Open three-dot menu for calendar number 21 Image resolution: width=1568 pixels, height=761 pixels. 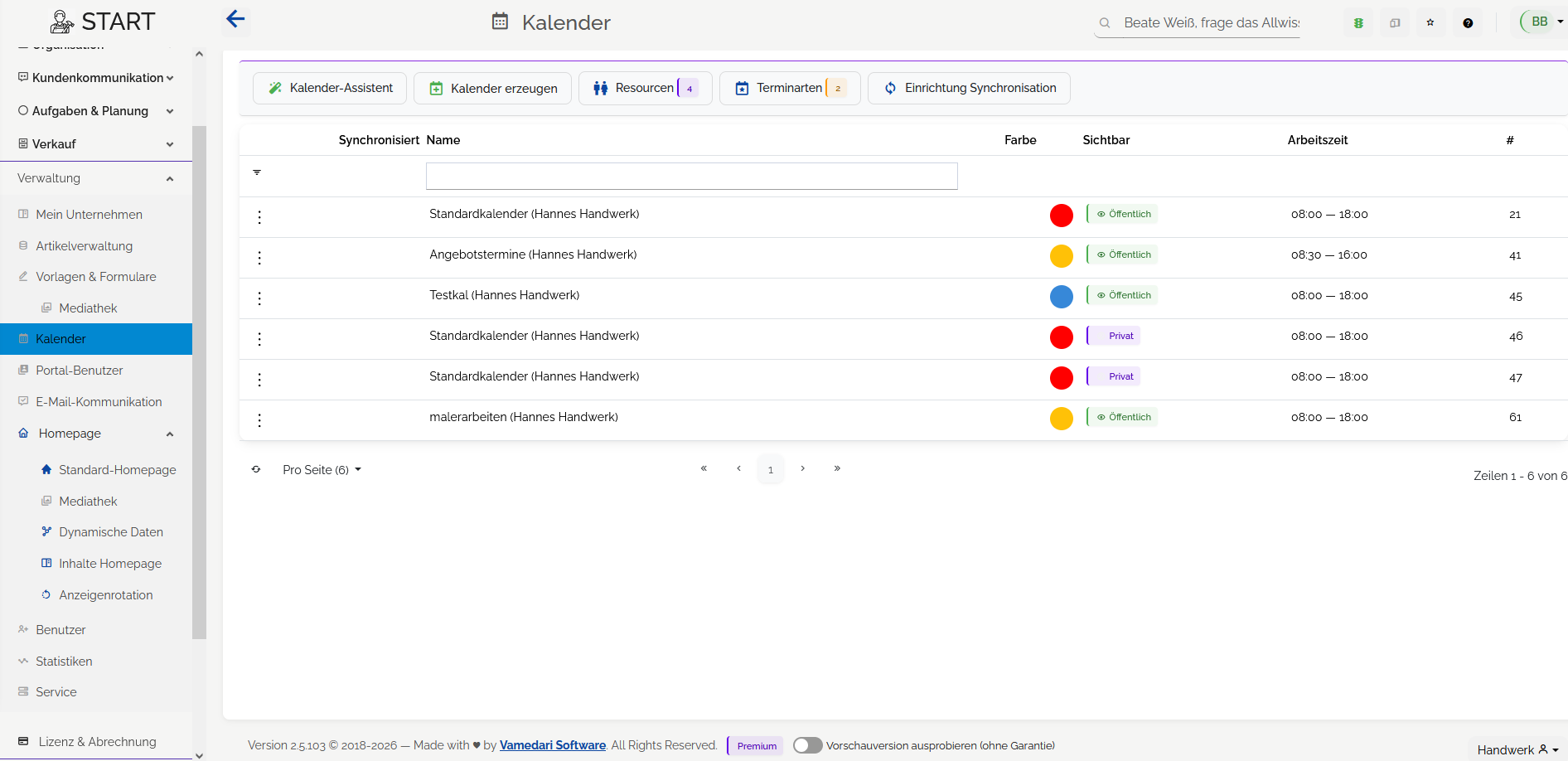[x=259, y=217]
